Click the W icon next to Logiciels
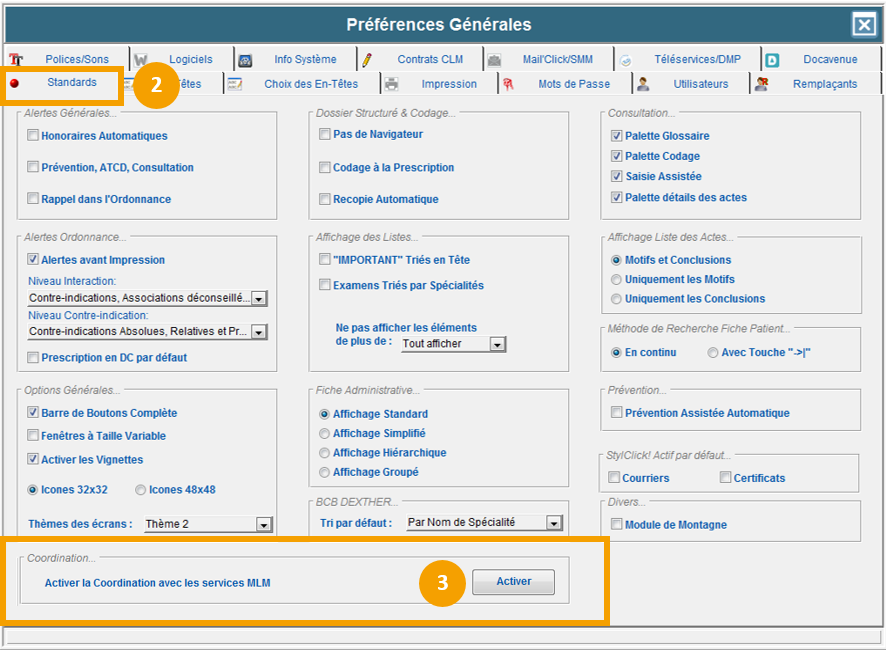Viewport: 886px width, 650px height. [x=141, y=60]
